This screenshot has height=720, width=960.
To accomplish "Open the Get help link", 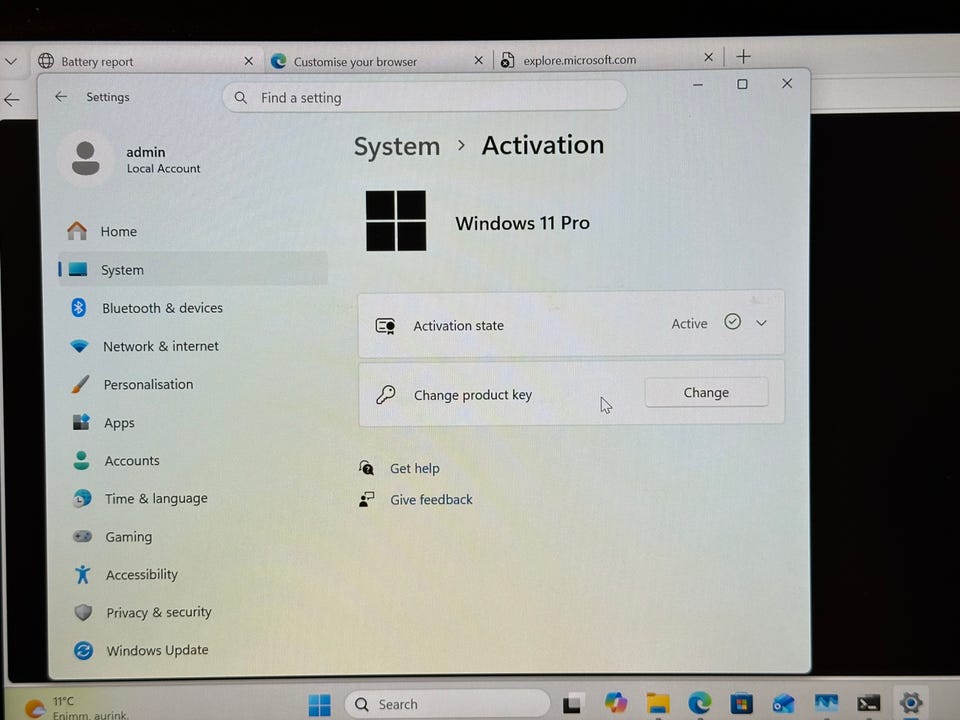I will (x=414, y=468).
